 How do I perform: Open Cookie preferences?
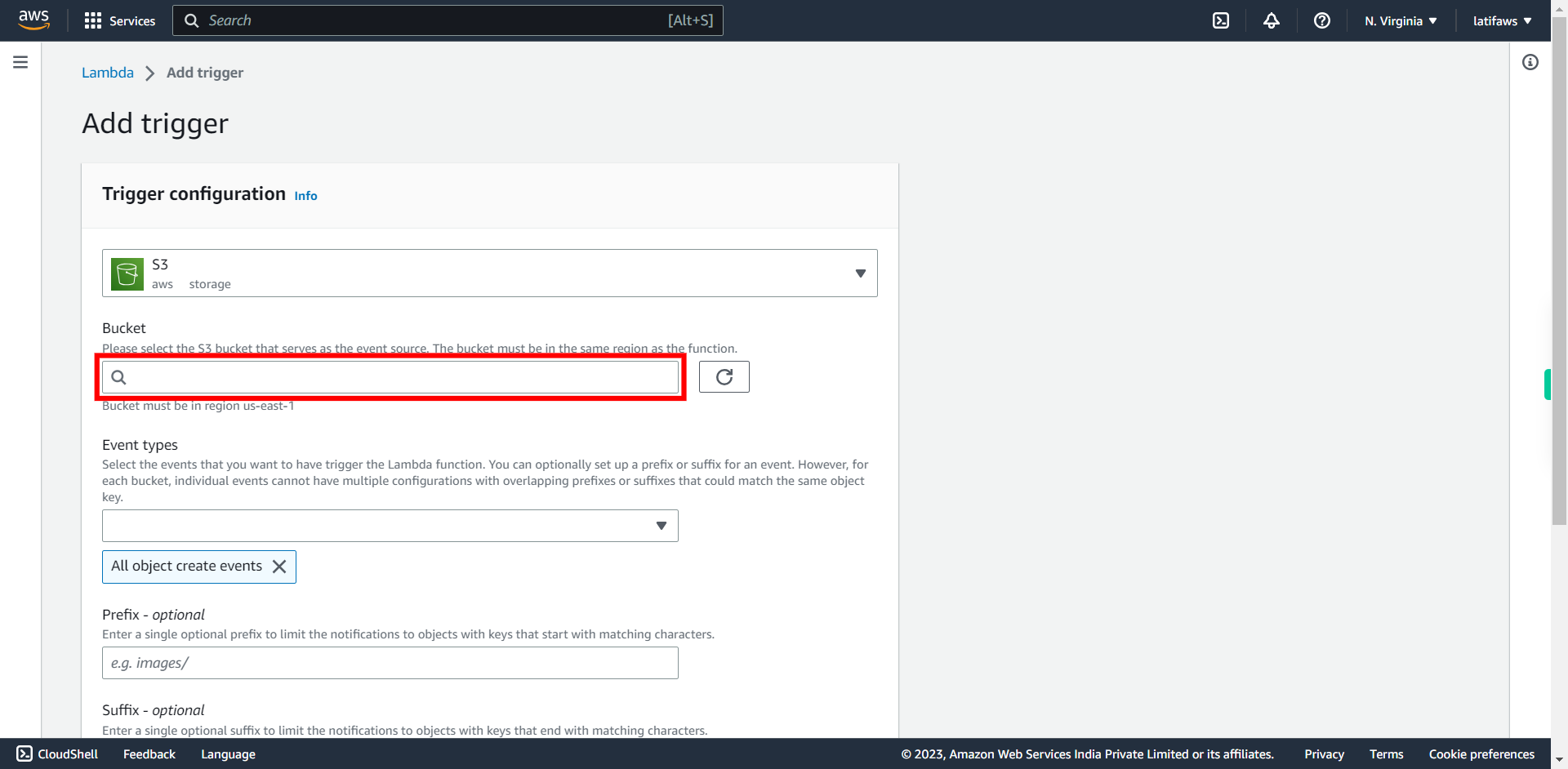tap(1481, 754)
